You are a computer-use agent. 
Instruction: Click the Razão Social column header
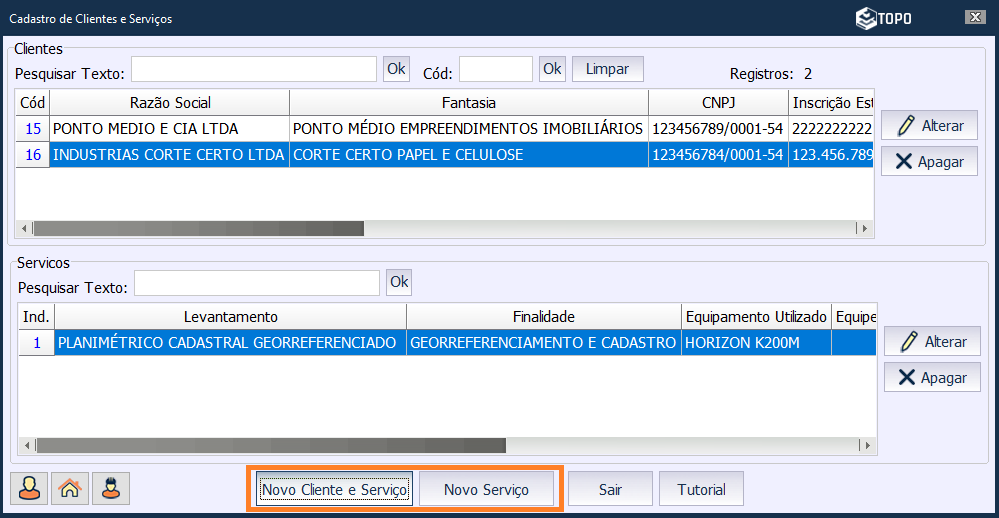[x=170, y=103]
